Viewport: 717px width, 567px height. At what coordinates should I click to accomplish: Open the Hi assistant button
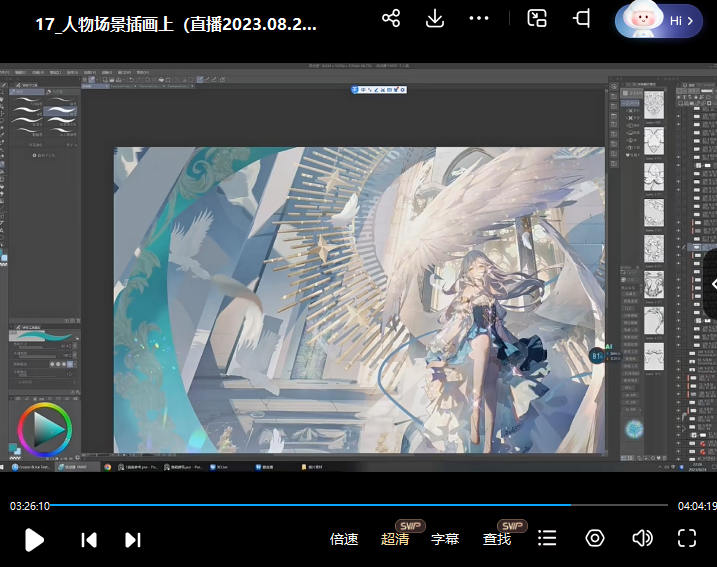pyautogui.click(x=660, y=20)
